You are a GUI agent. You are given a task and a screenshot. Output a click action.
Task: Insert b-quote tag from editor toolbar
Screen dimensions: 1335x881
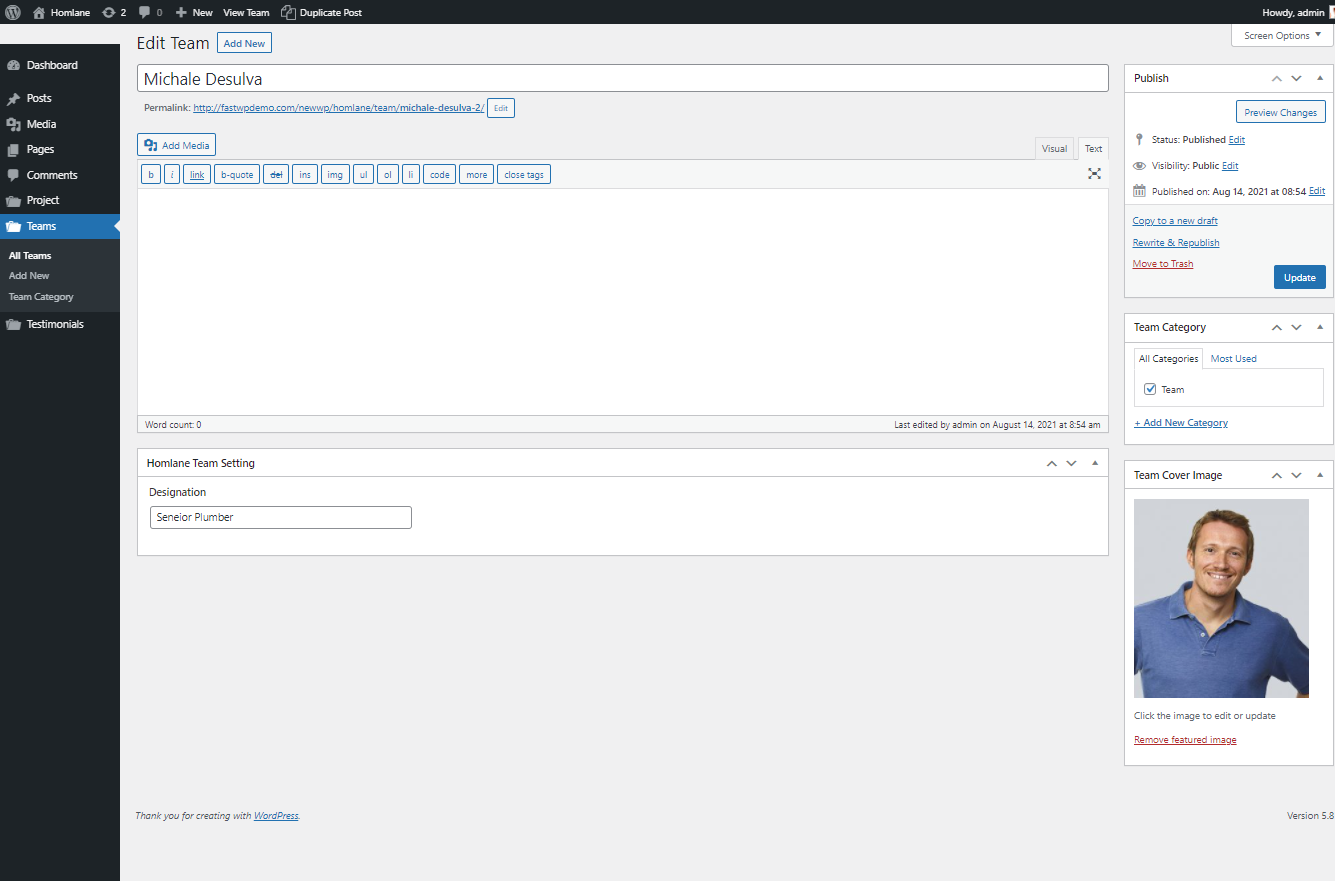[237, 175]
